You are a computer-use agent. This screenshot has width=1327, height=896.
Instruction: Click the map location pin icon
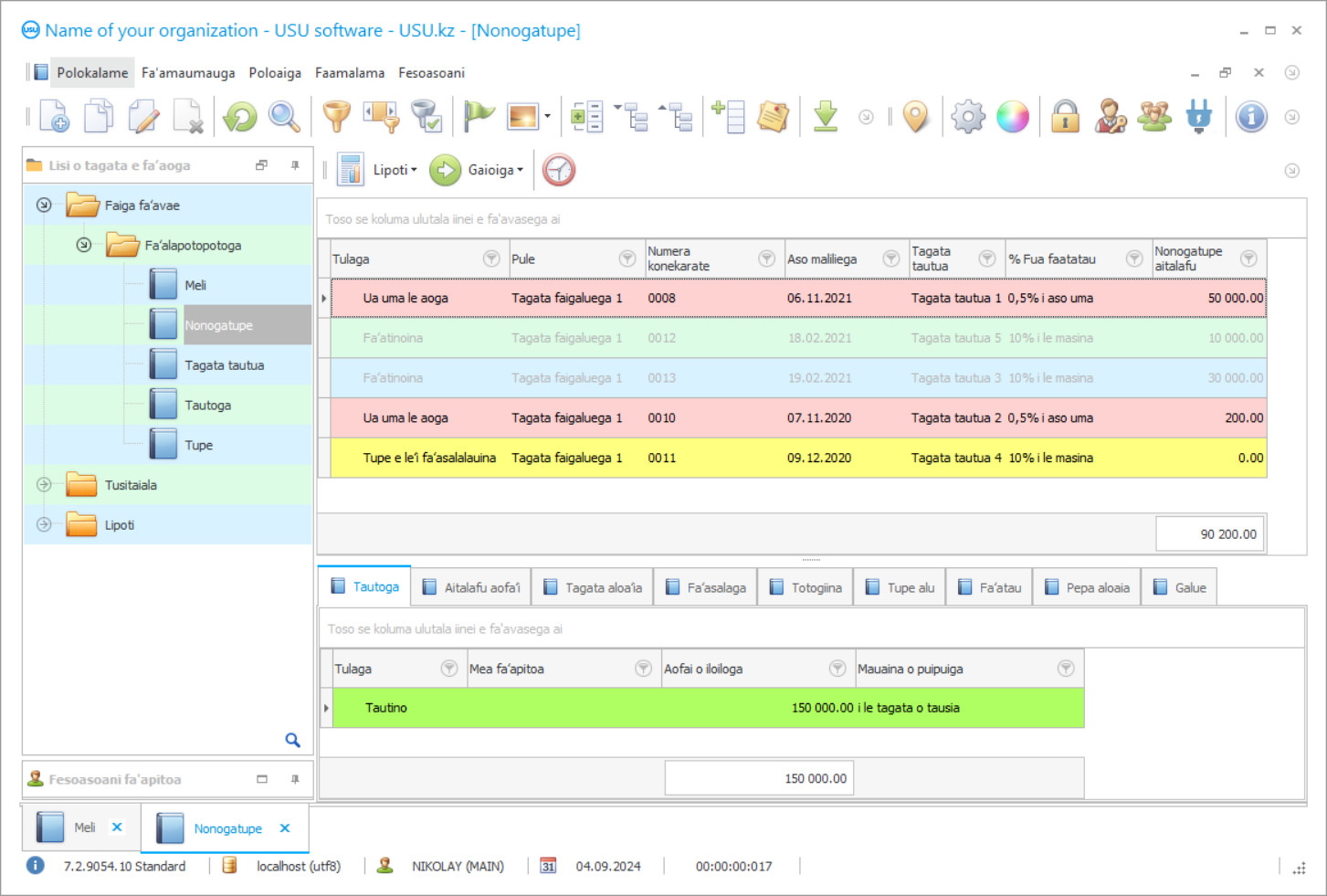pyautogui.click(x=915, y=117)
